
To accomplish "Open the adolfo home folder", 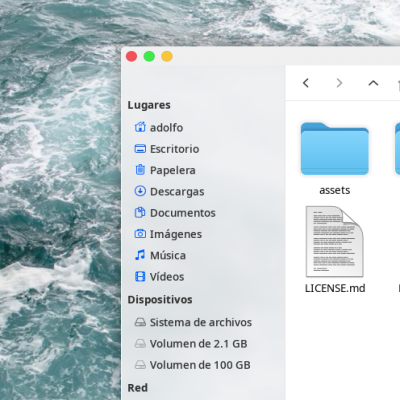I will point(159,127).
